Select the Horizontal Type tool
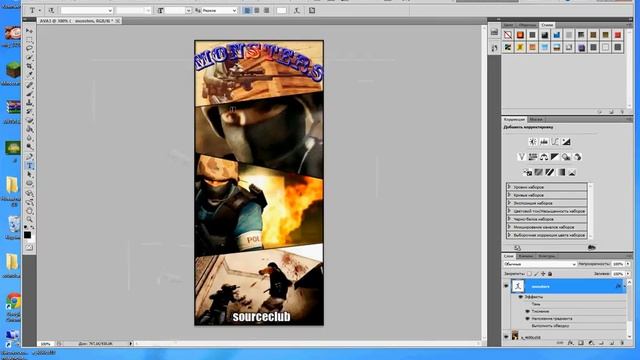The height and width of the screenshot is (360, 640). [29, 166]
